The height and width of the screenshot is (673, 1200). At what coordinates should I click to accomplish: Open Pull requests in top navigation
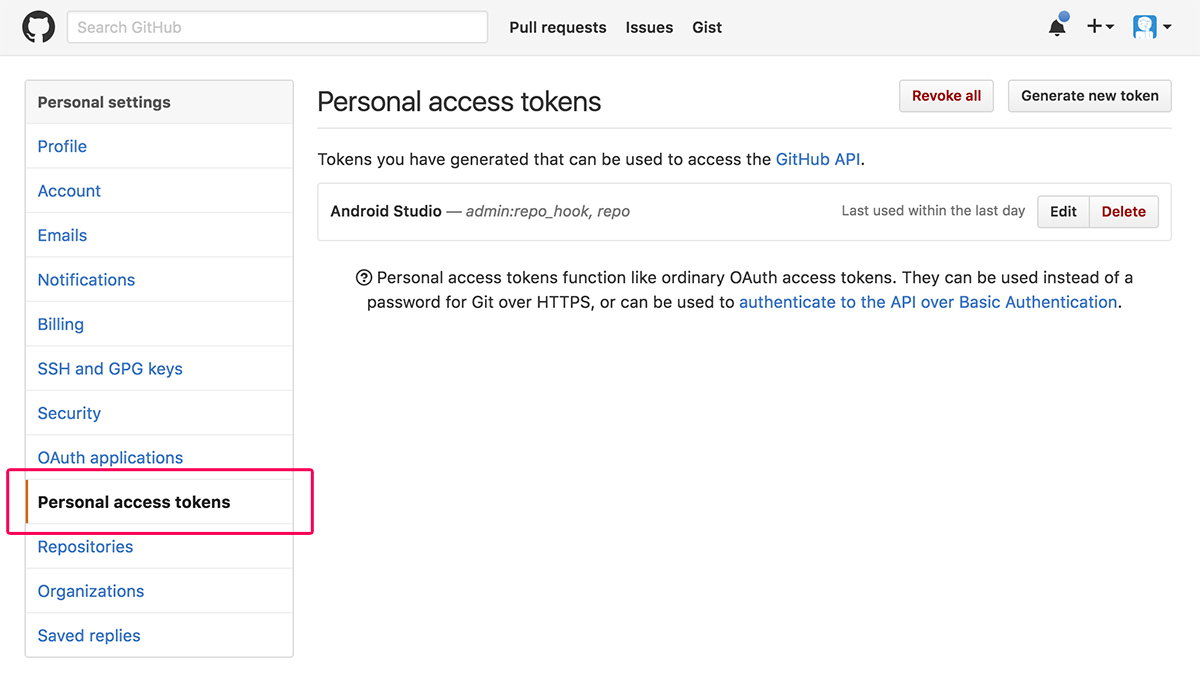pos(558,27)
